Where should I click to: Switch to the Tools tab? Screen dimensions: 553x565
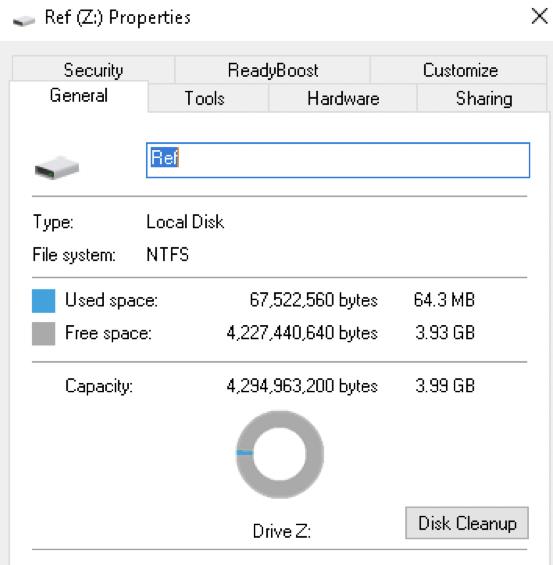(x=204, y=98)
